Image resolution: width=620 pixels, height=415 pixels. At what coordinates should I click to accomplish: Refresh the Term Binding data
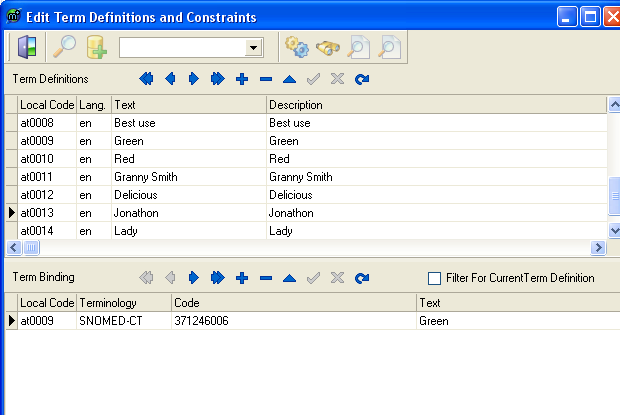pos(361,278)
